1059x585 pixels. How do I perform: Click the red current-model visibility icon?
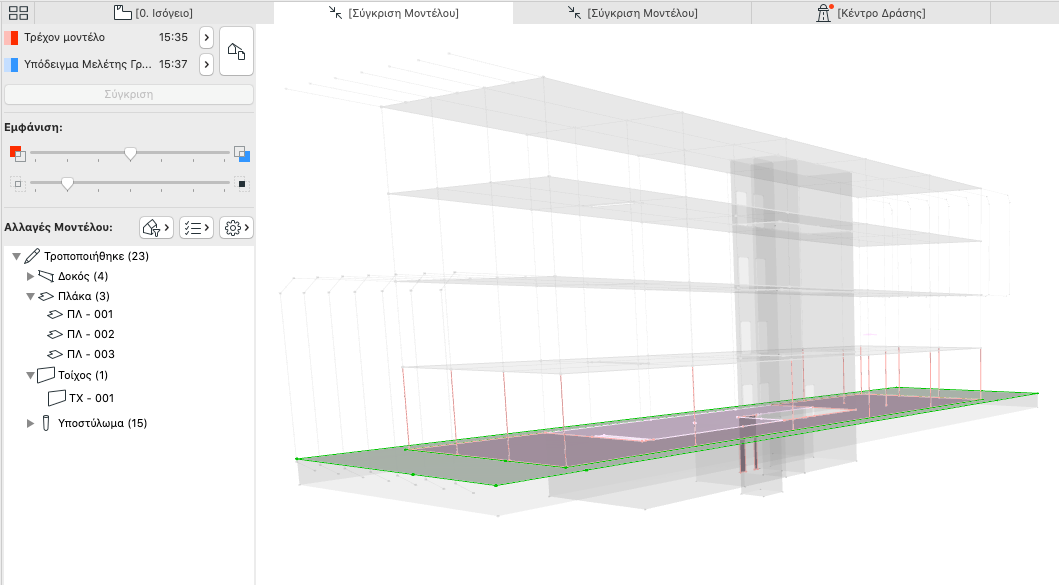tap(18, 154)
